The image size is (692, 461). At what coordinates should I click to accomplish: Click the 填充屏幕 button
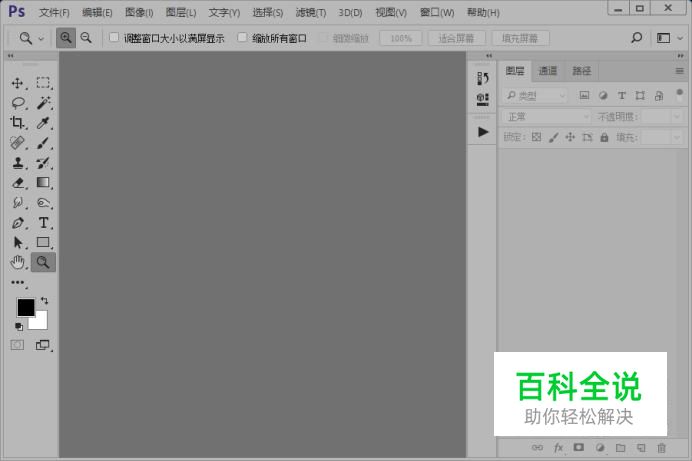520,38
